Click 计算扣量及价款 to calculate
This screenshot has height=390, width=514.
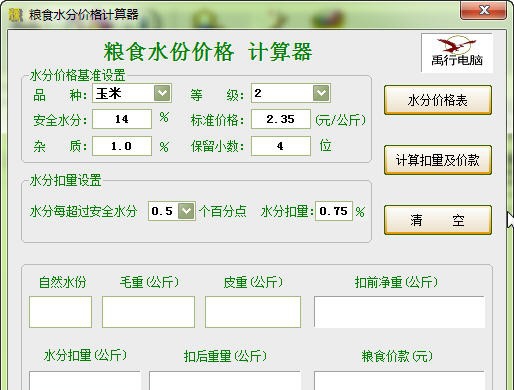[438, 160]
